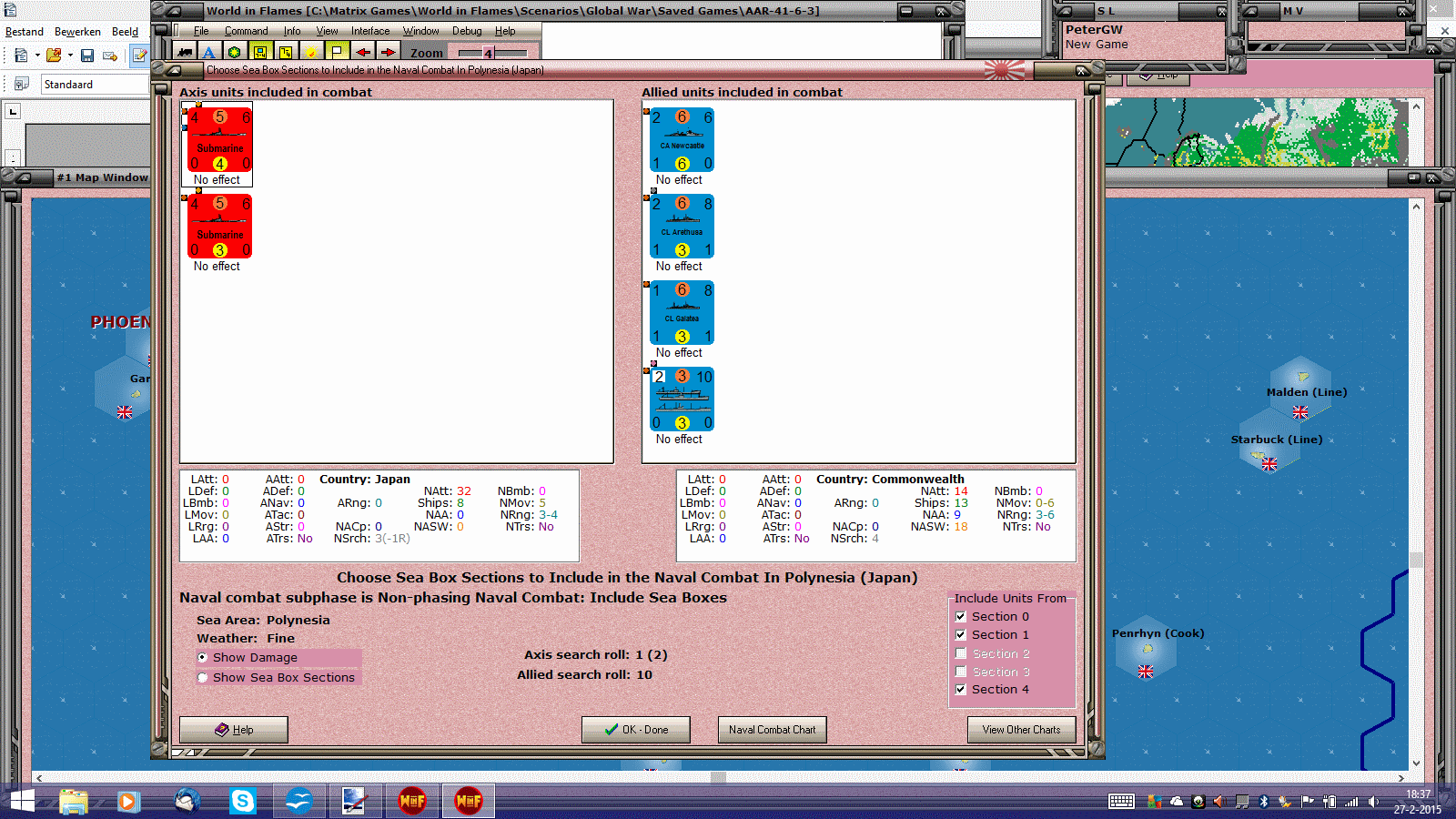
Task: Open the View menu
Action: coord(327,31)
